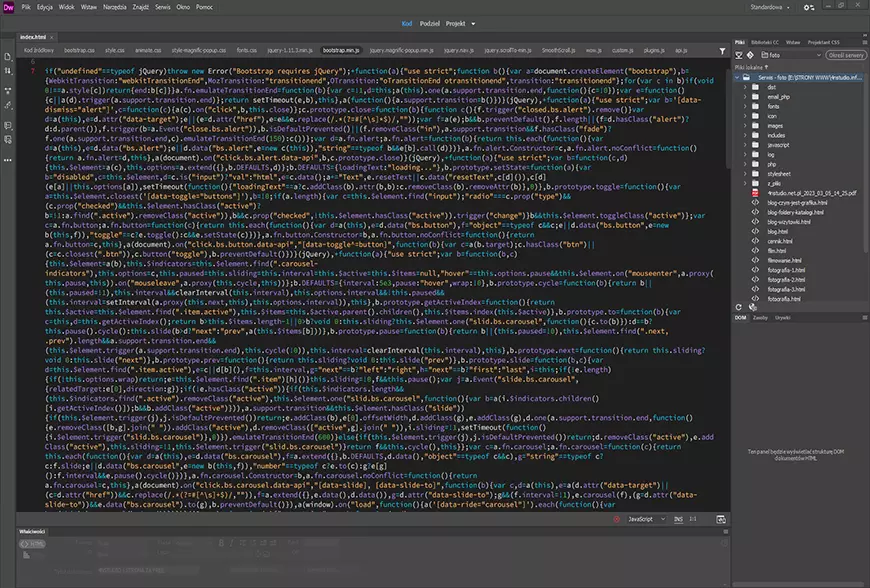
Task: Expand the fonts folder
Action: (745, 107)
